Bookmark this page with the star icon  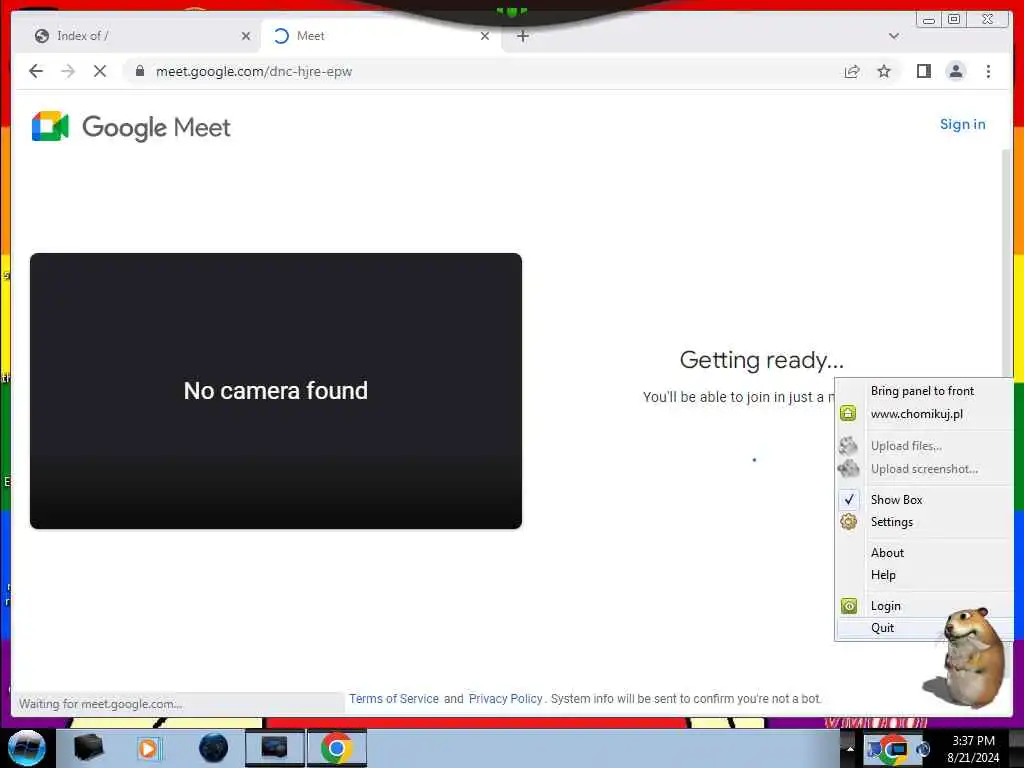click(x=884, y=71)
